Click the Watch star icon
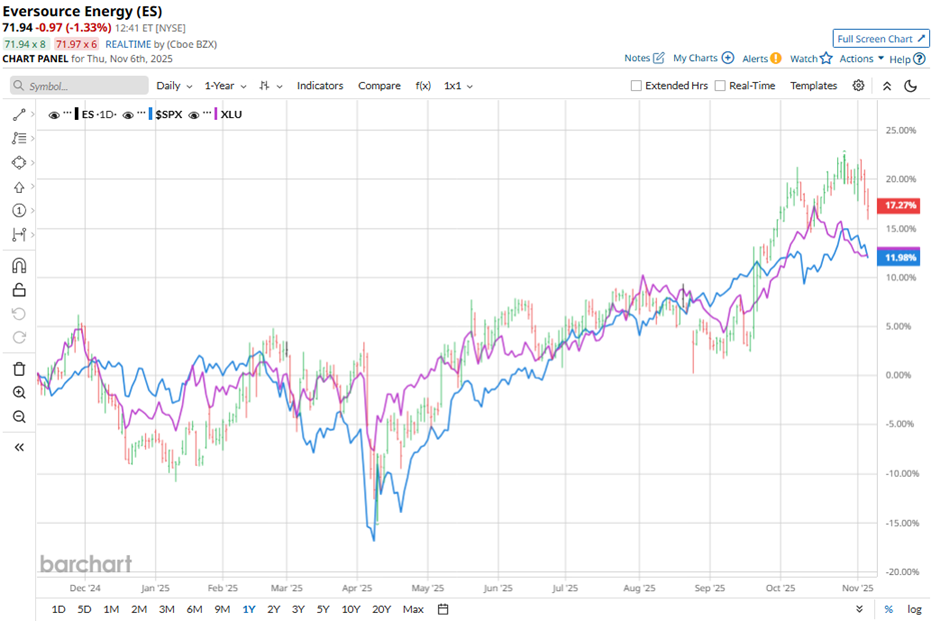This screenshot has height=621, width=940. tap(826, 58)
